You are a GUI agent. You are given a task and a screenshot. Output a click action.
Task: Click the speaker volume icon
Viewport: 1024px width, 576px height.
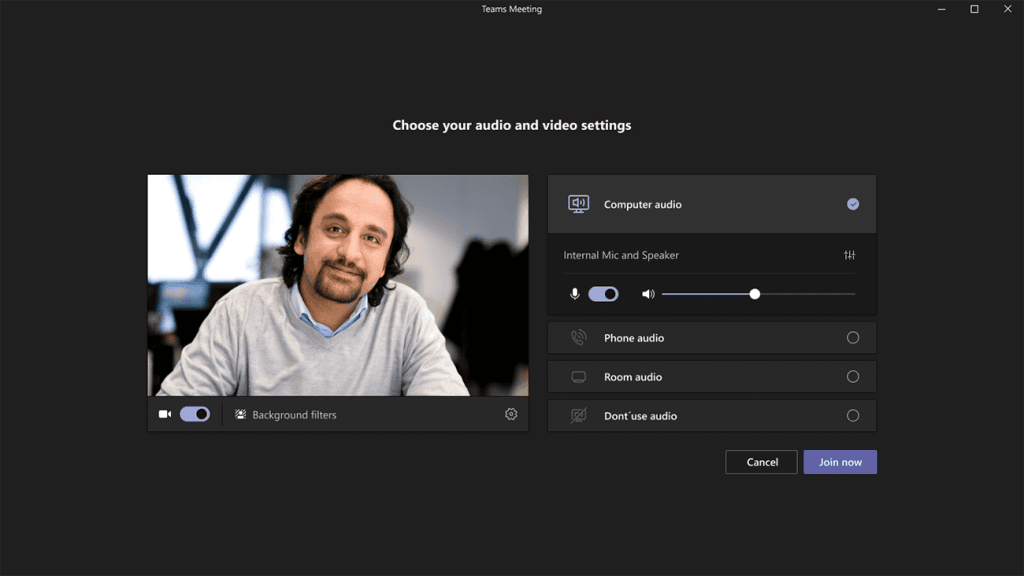click(648, 294)
